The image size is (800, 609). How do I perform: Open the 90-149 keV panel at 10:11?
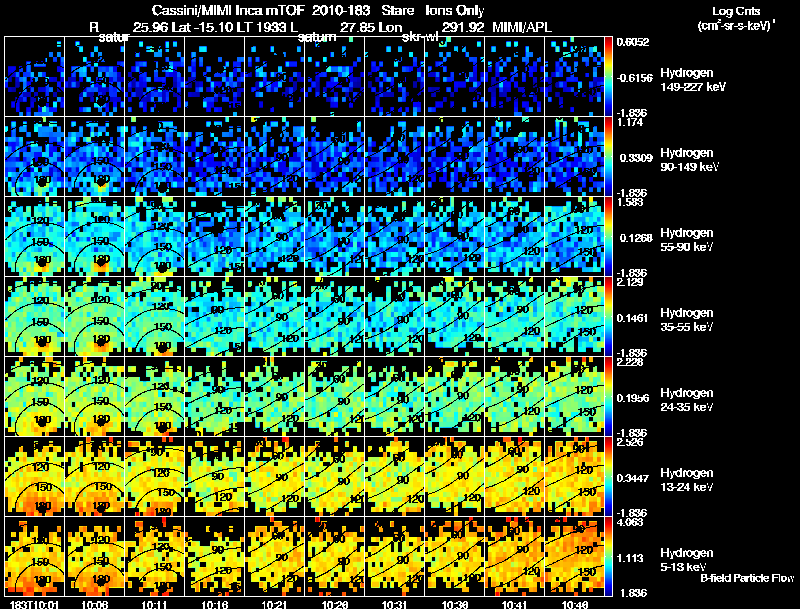pyautogui.click(x=155, y=157)
